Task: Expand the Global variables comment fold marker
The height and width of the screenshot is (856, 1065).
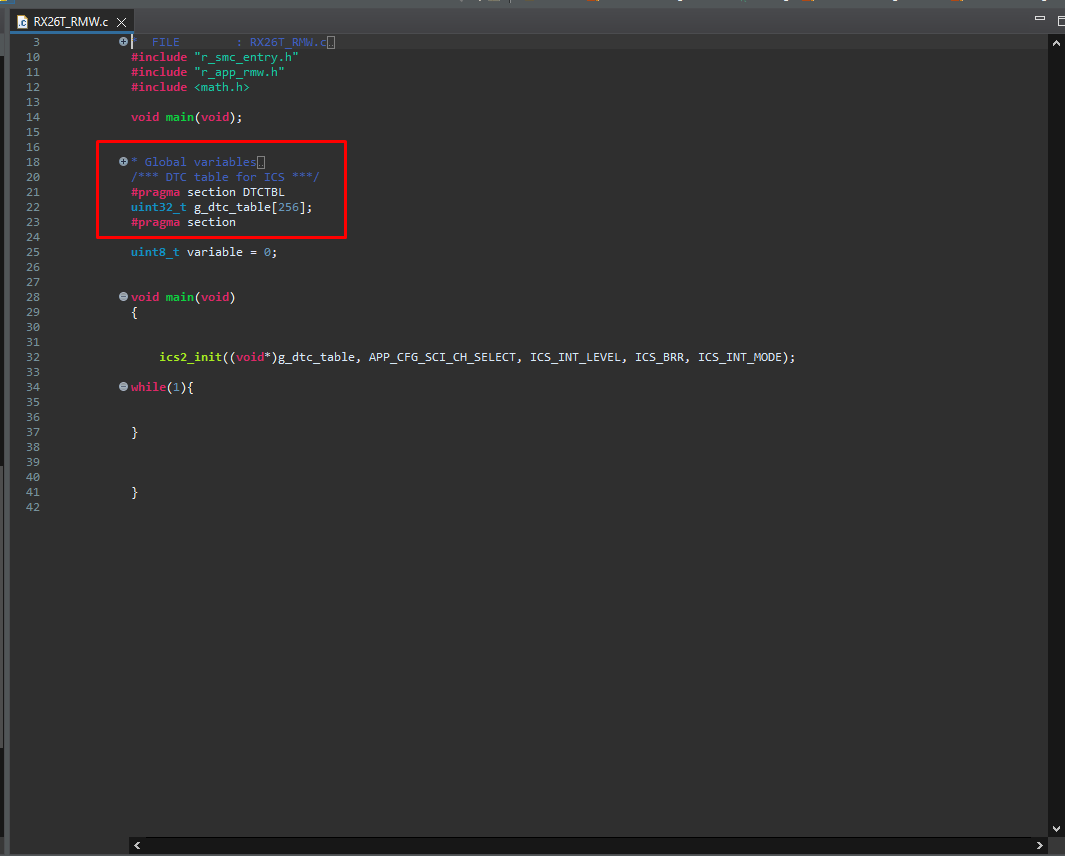Action: [123, 161]
